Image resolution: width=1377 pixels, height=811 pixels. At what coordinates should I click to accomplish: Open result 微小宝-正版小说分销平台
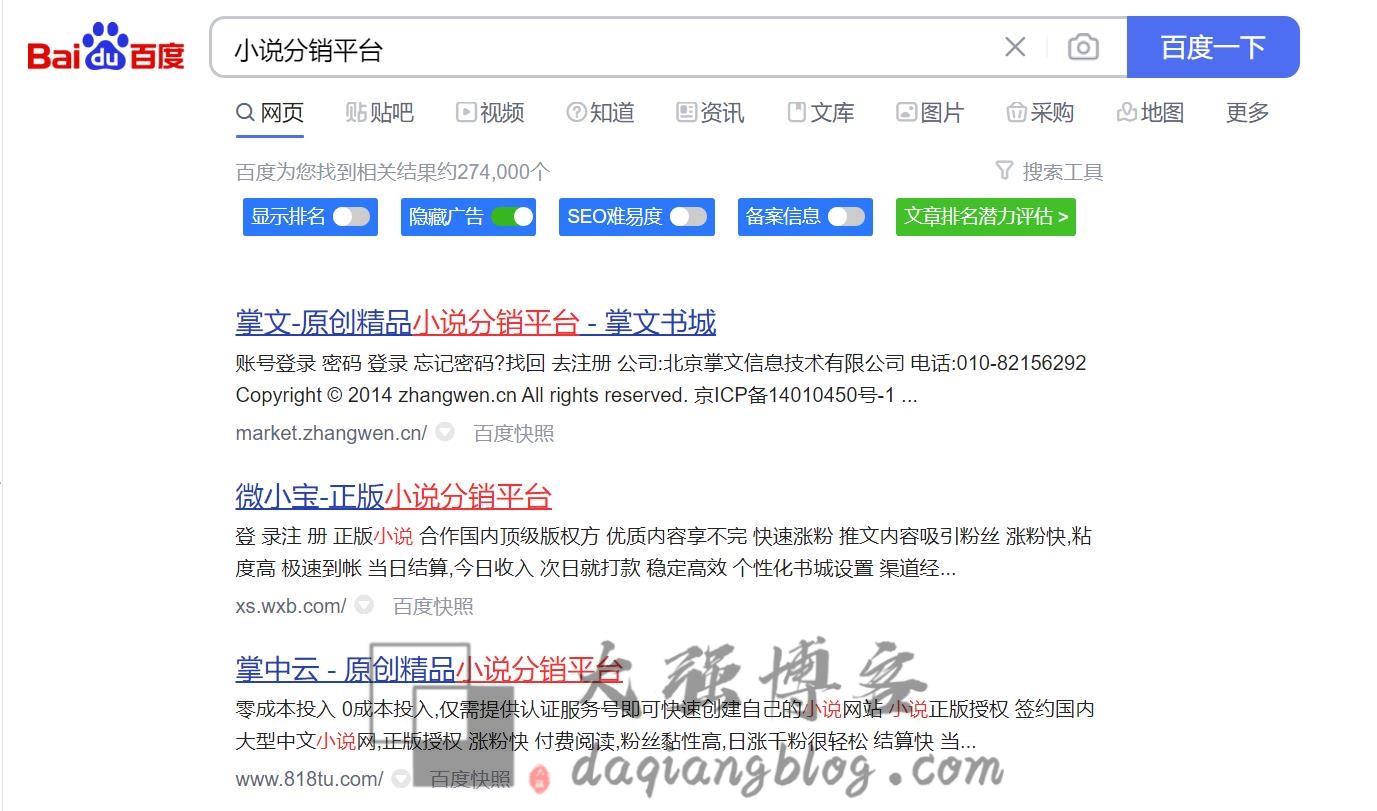(394, 496)
